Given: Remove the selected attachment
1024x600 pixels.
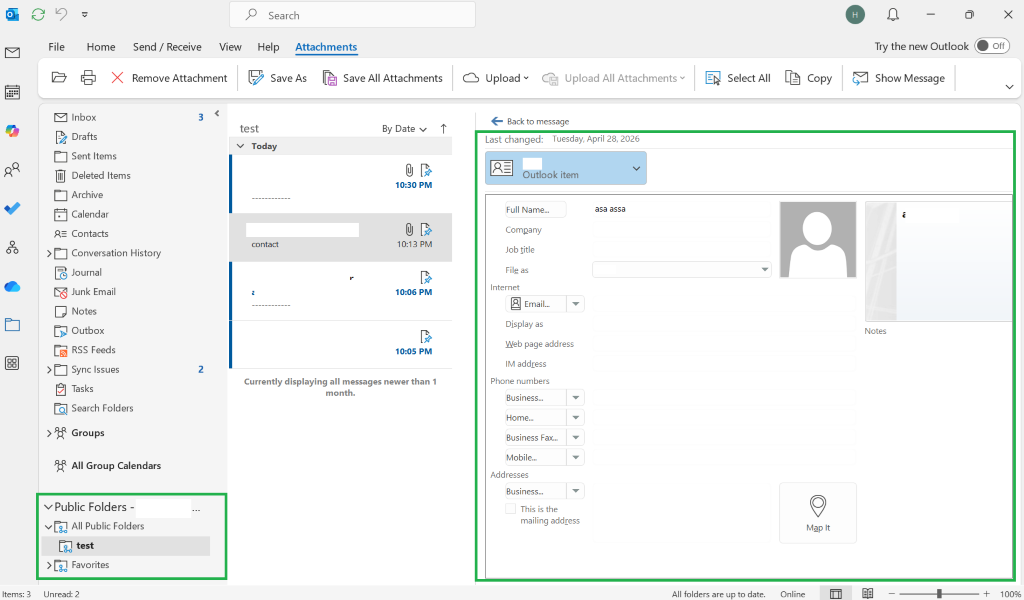Looking at the screenshot, I should coord(169,78).
